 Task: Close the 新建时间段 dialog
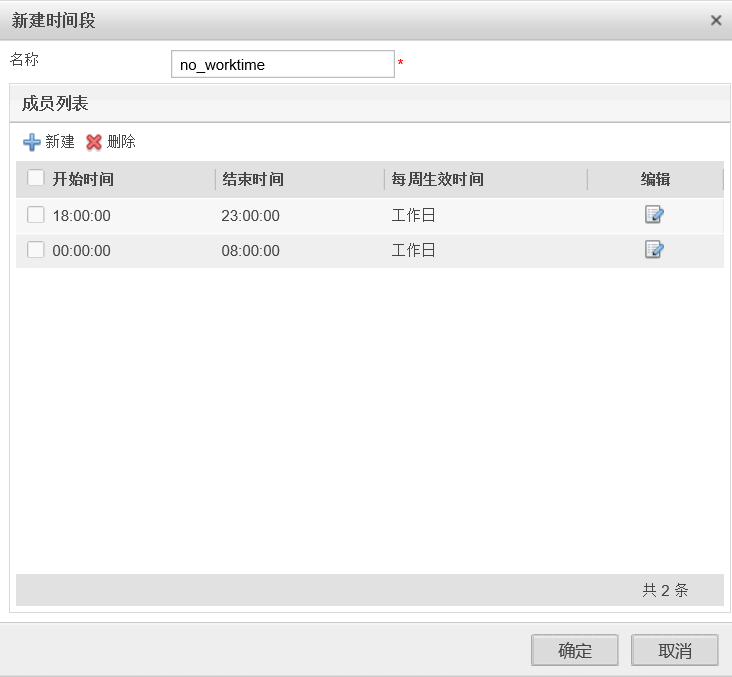716,20
